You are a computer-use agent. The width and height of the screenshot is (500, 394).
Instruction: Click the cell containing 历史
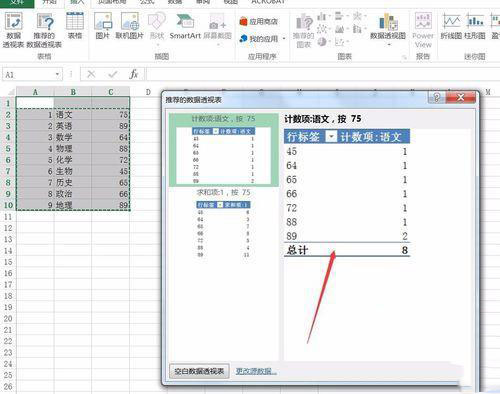pyautogui.click(x=73, y=183)
